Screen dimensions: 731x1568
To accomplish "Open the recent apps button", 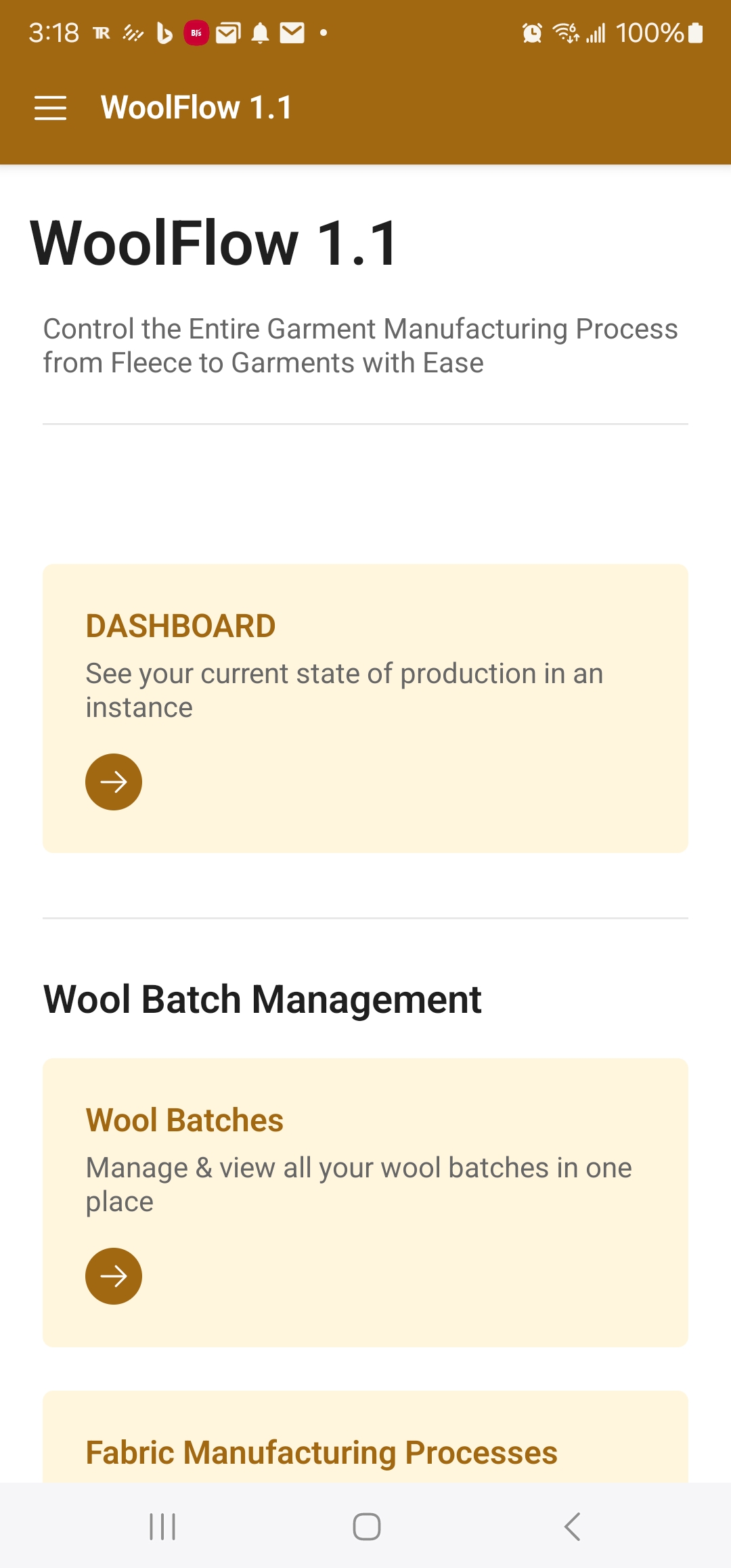I will [162, 1527].
